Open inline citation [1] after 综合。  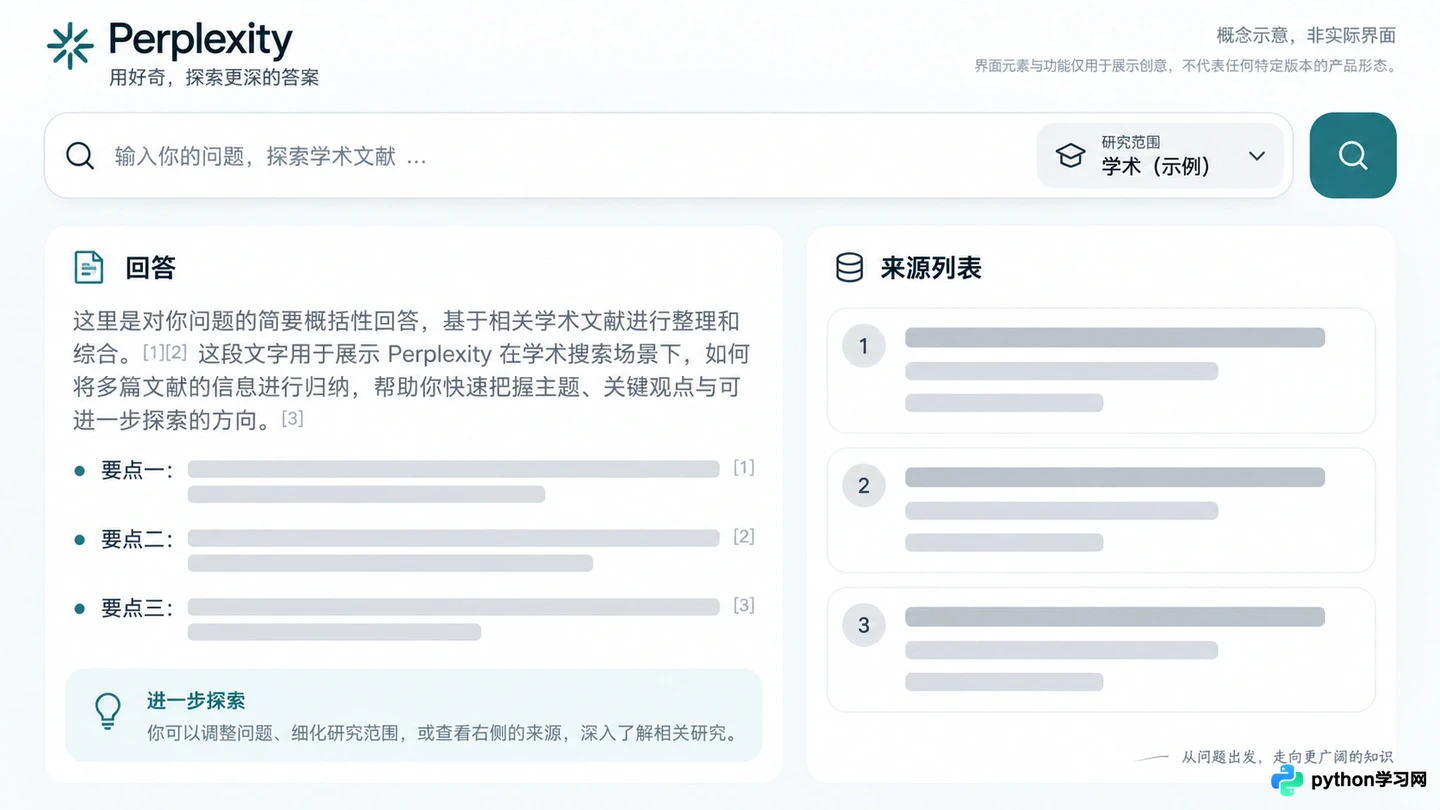153,351
